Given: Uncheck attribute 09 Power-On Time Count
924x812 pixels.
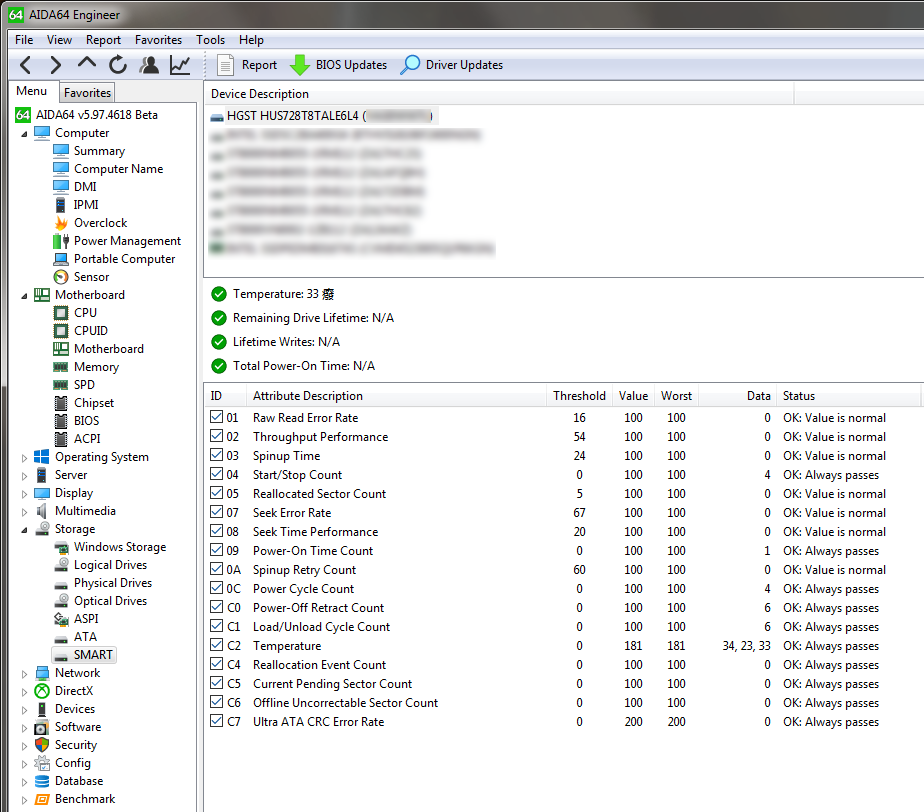Looking at the screenshot, I should pyautogui.click(x=217, y=550).
